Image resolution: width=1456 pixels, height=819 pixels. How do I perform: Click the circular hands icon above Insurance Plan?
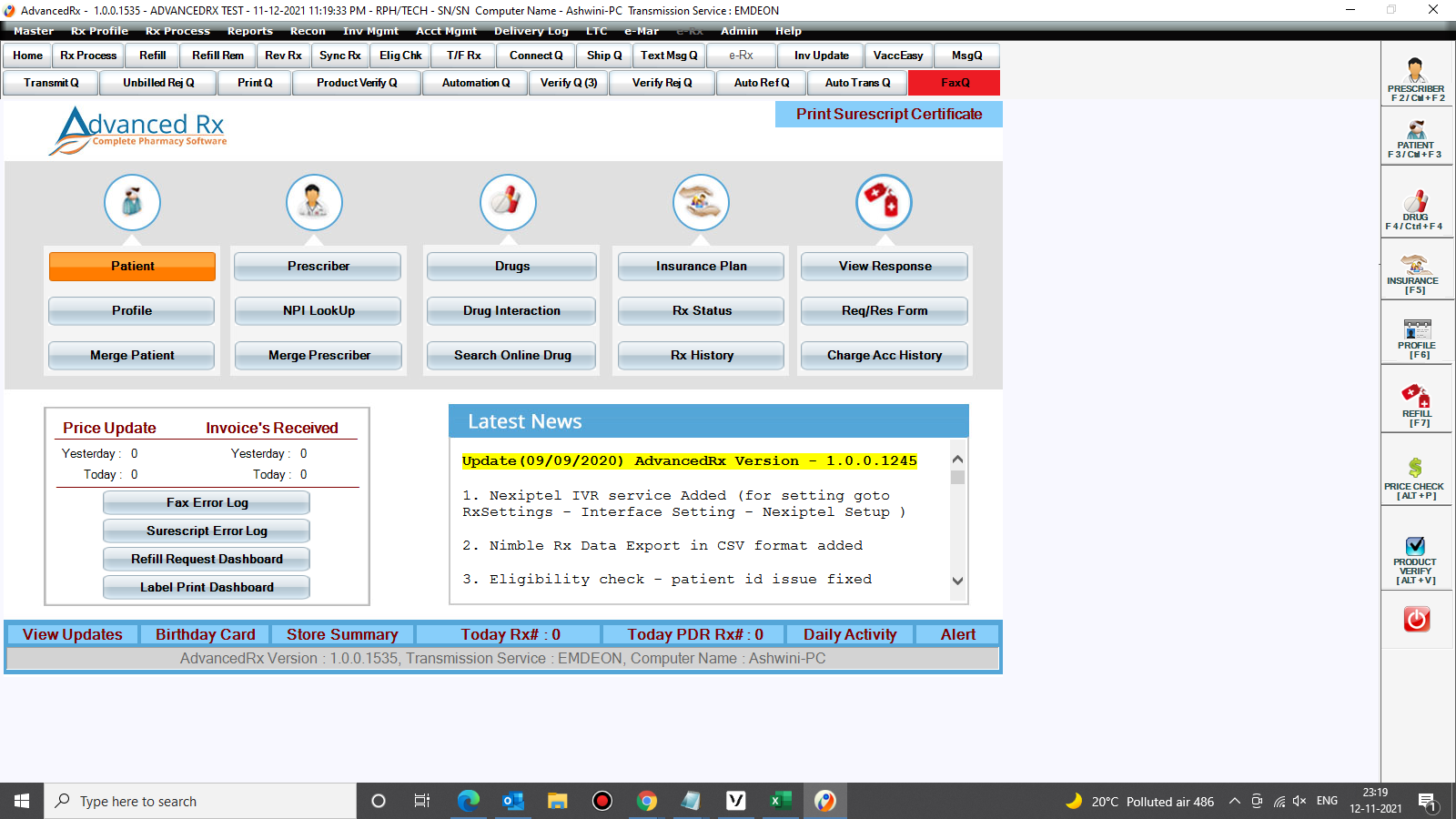point(700,202)
